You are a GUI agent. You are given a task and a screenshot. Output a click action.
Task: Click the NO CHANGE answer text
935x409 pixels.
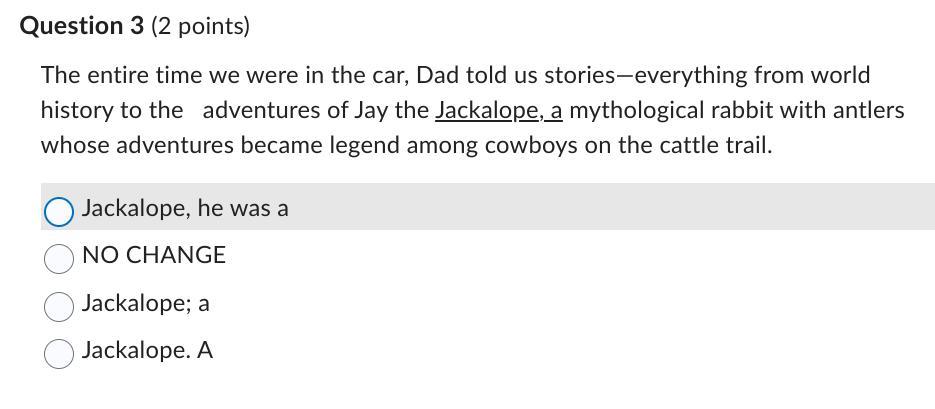(x=154, y=255)
